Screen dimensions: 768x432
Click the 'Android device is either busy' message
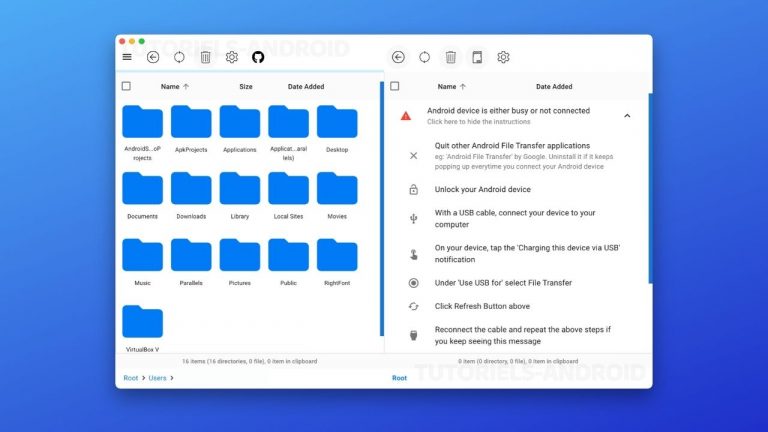(x=508, y=111)
